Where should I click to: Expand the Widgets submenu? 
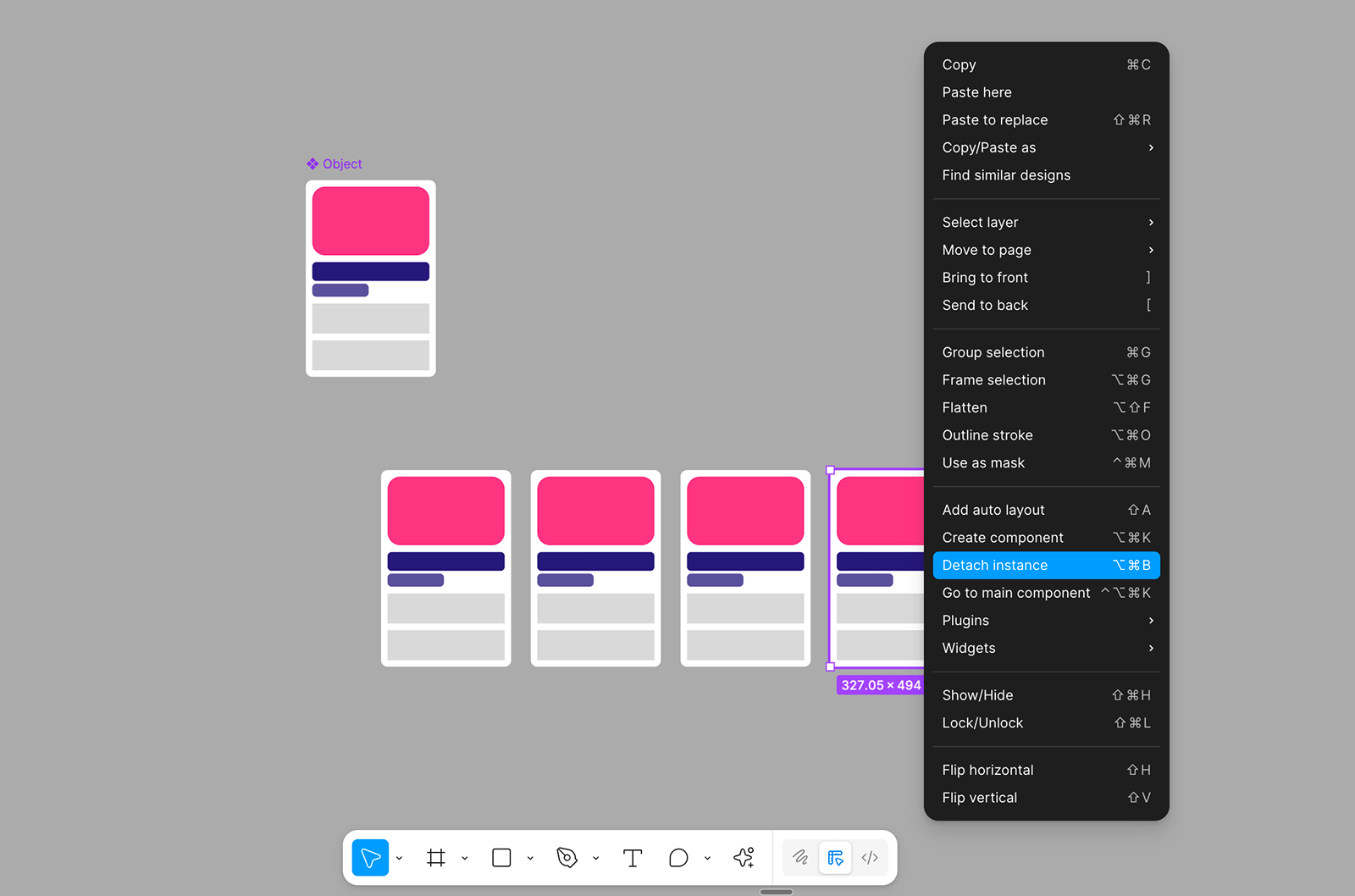pos(1046,648)
